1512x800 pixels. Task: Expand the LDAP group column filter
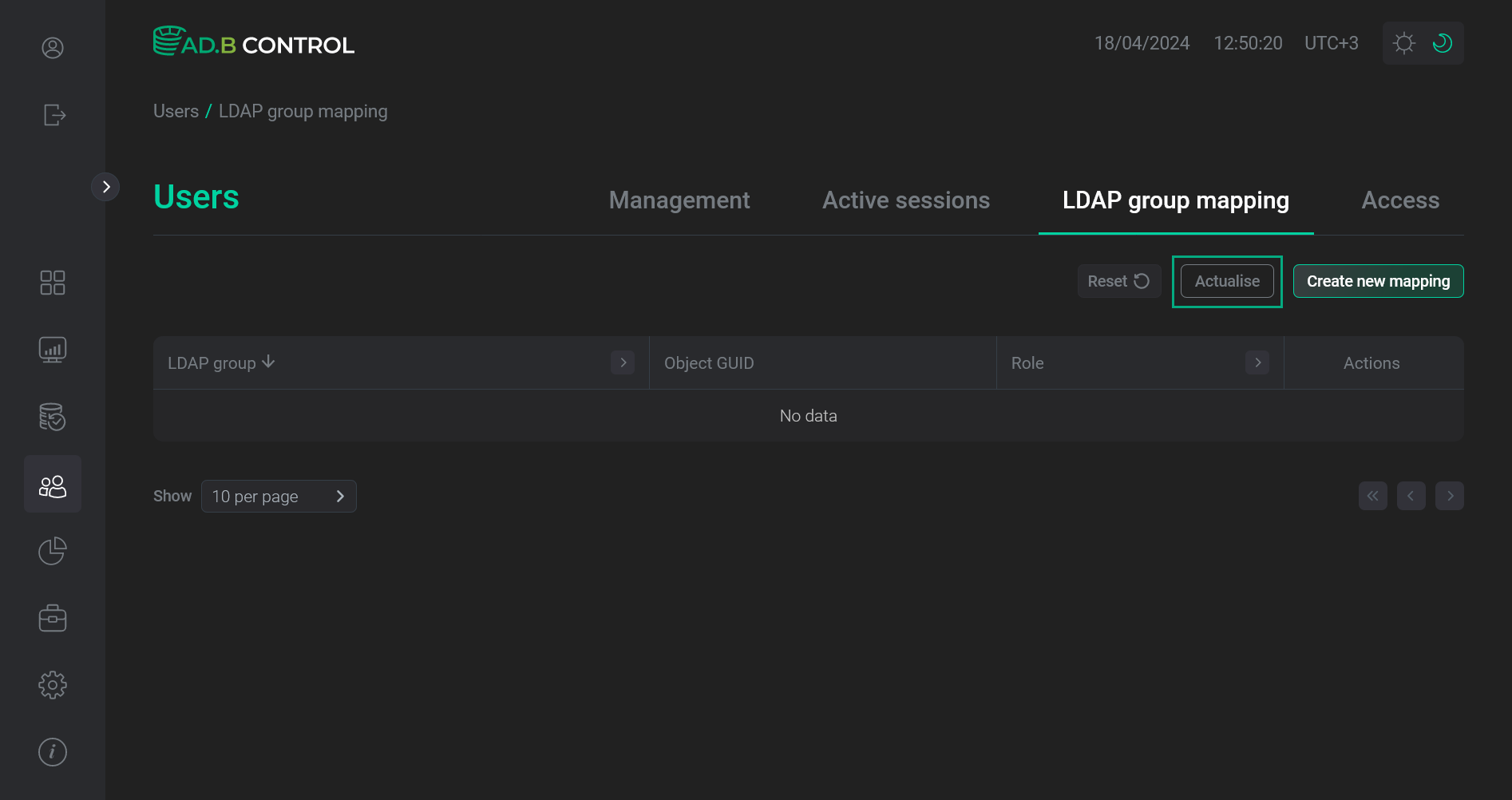point(623,362)
